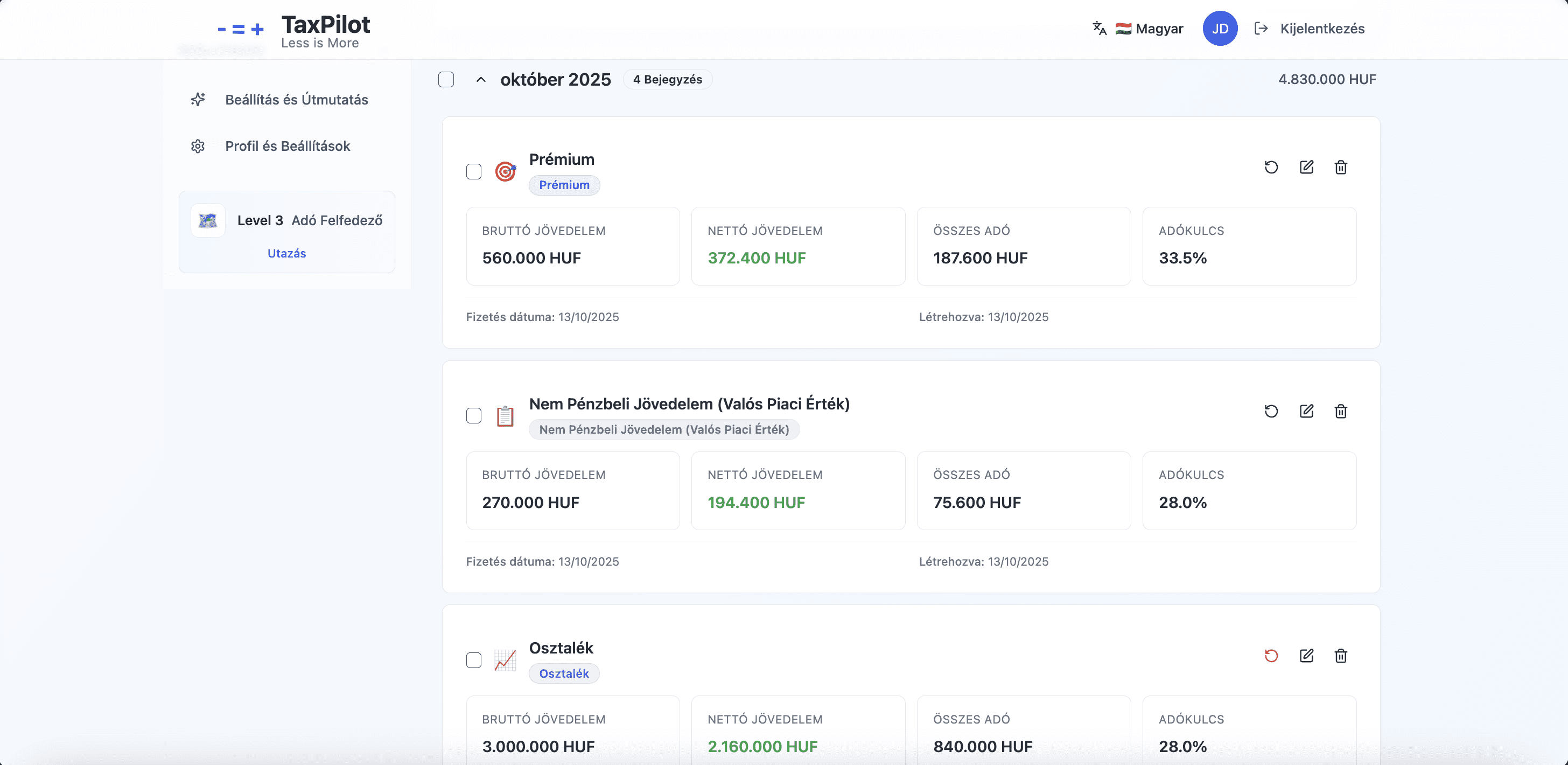Delete the Nem Pénzbeli Jövedelem entry
1568x765 pixels.
tap(1340, 412)
